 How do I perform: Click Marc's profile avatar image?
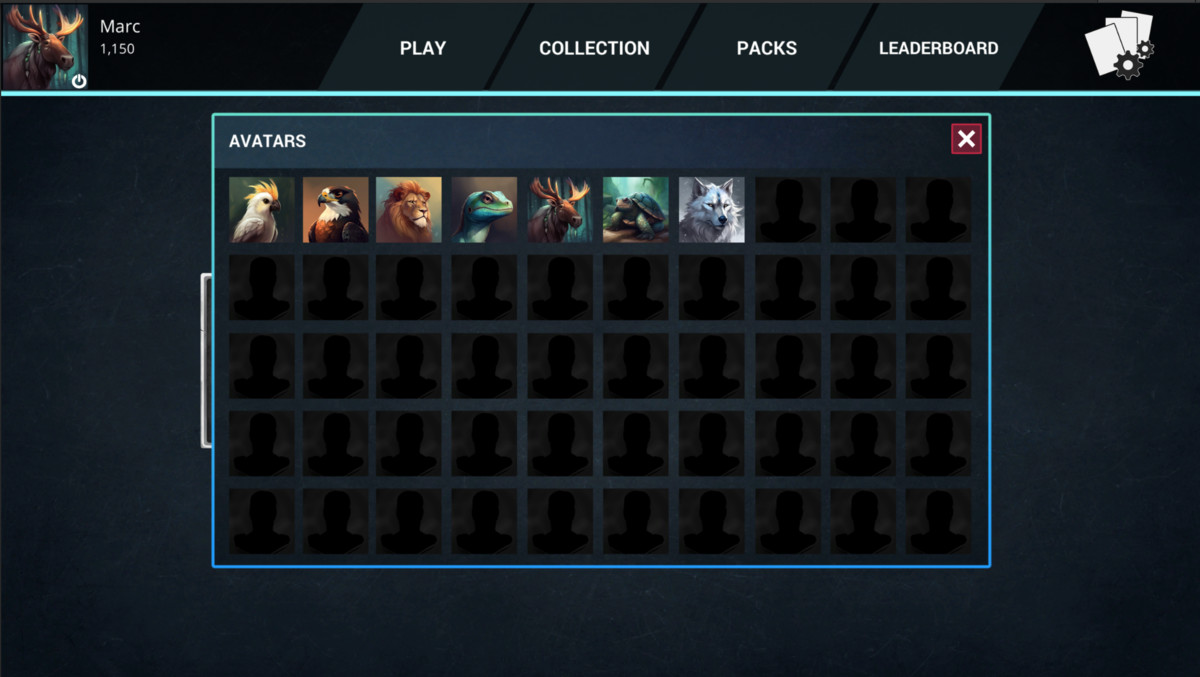(45, 47)
